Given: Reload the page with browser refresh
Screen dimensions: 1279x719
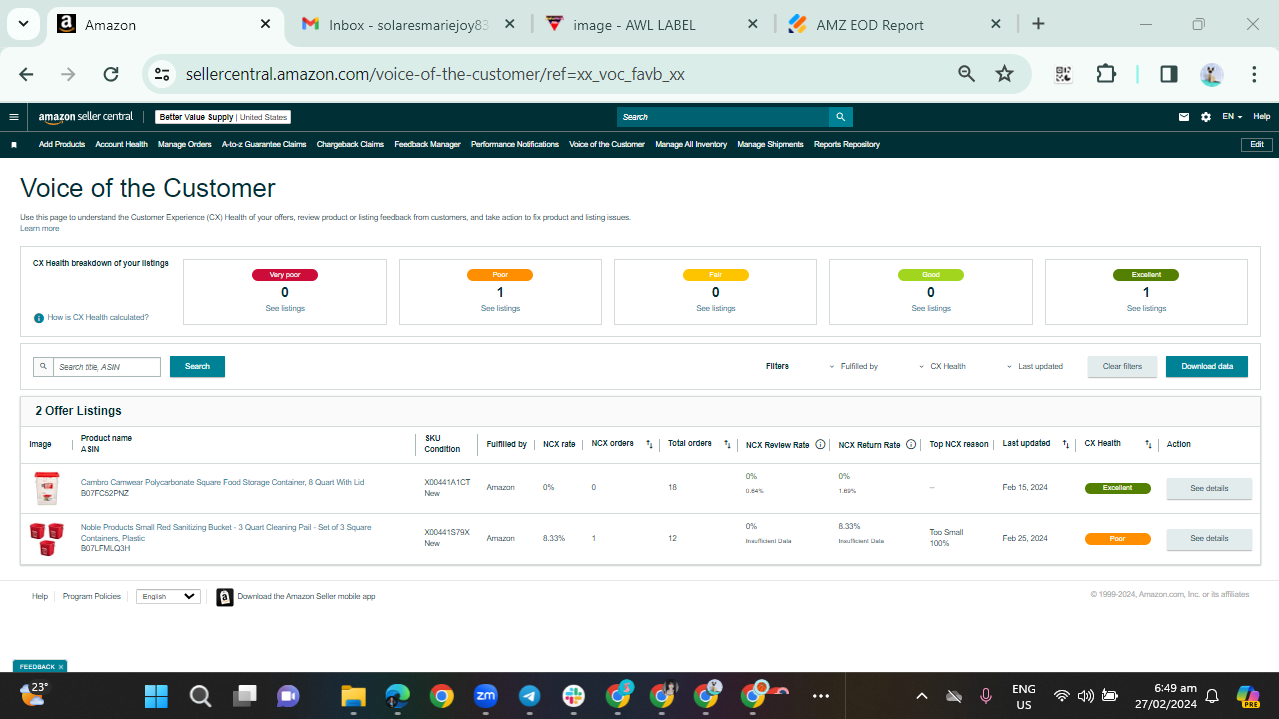Looking at the screenshot, I should click(111, 74).
